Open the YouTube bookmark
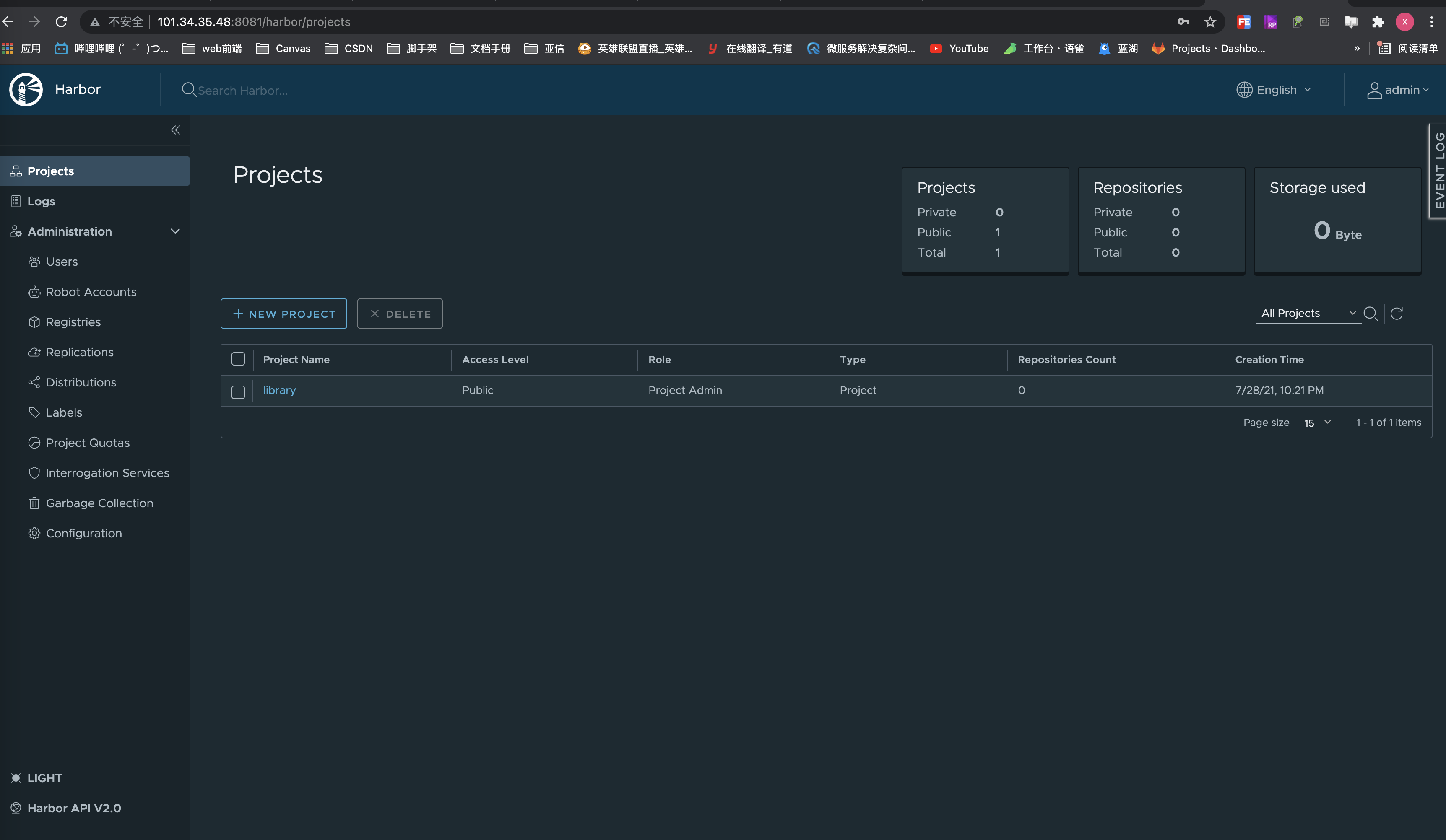This screenshot has width=1446, height=840. 960,48
